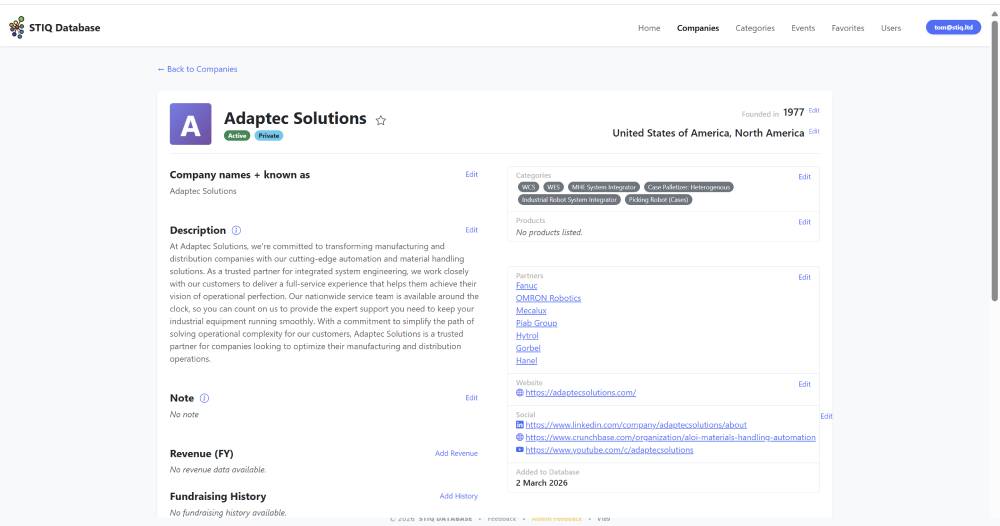Image resolution: width=1000 pixels, height=526 pixels.
Task: Click the Note info icon
Action: coord(204,398)
